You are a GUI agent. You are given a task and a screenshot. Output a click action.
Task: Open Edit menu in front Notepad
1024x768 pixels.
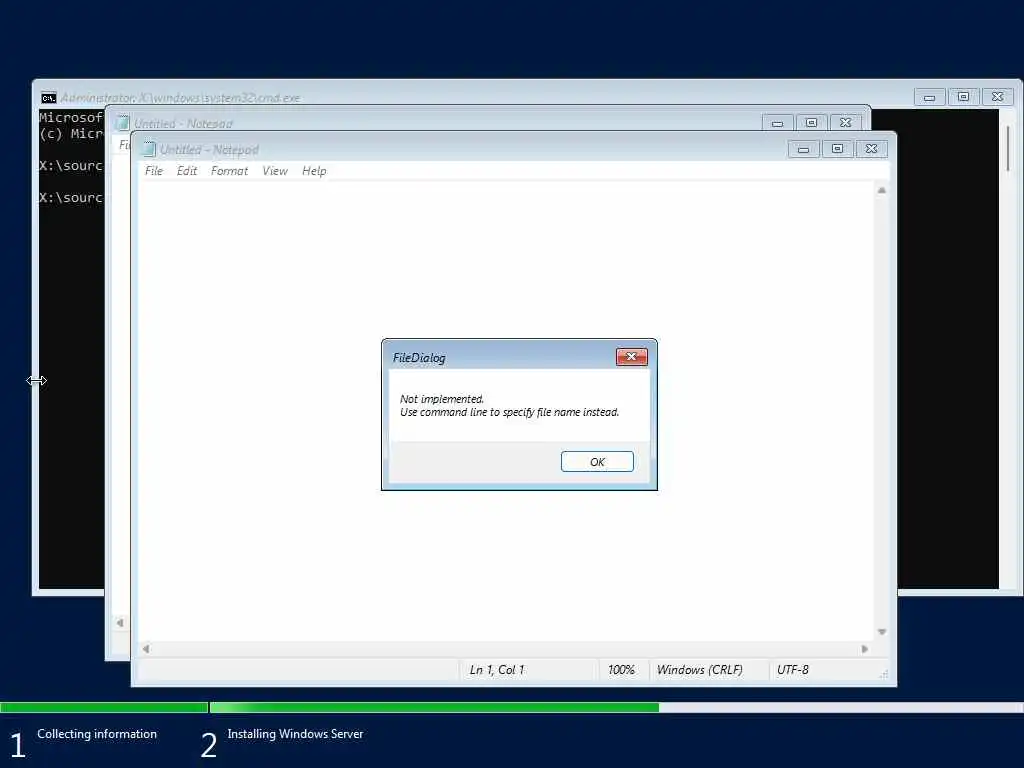click(x=187, y=171)
